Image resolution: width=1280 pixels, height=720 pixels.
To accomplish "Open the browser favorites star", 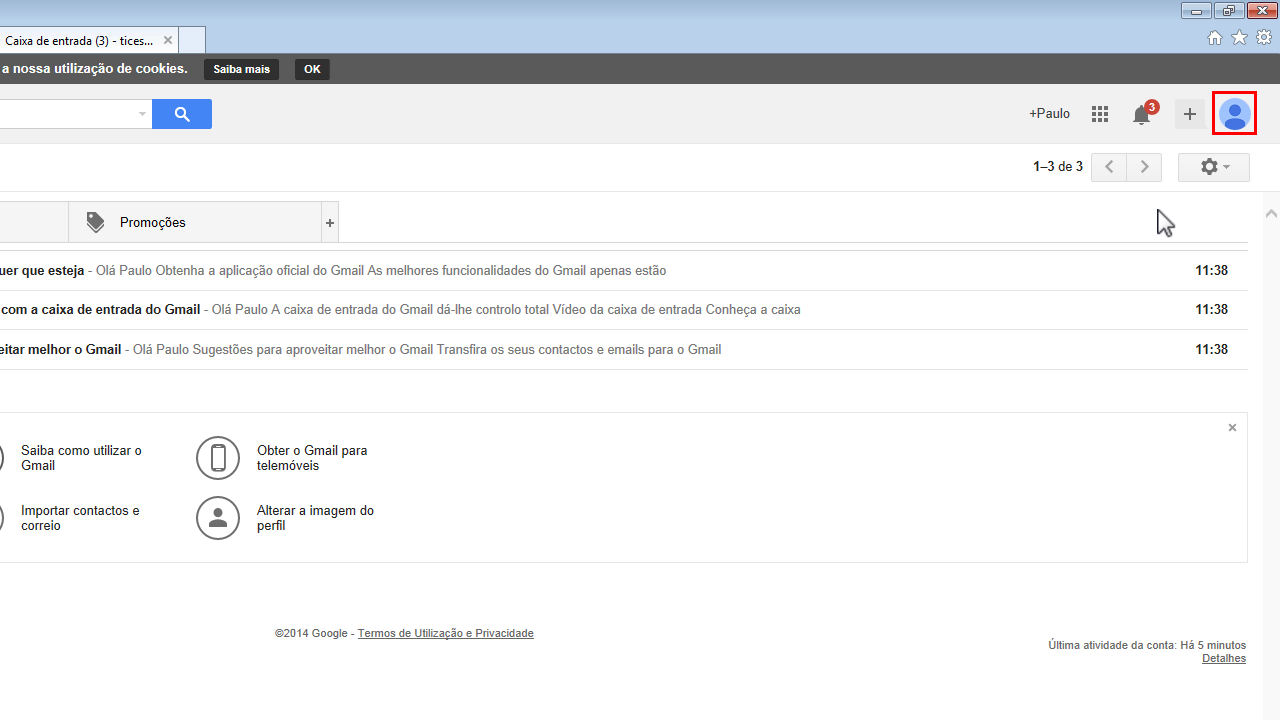I will point(1239,38).
